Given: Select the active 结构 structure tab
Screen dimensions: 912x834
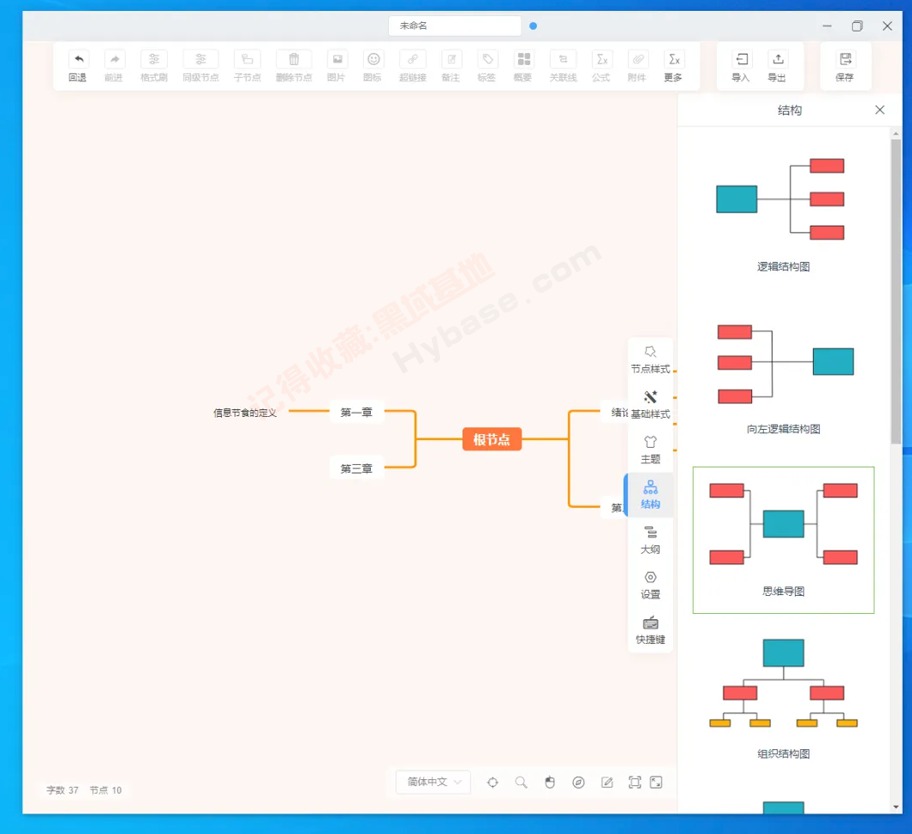Looking at the screenshot, I should pyautogui.click(x=650, y=495).
